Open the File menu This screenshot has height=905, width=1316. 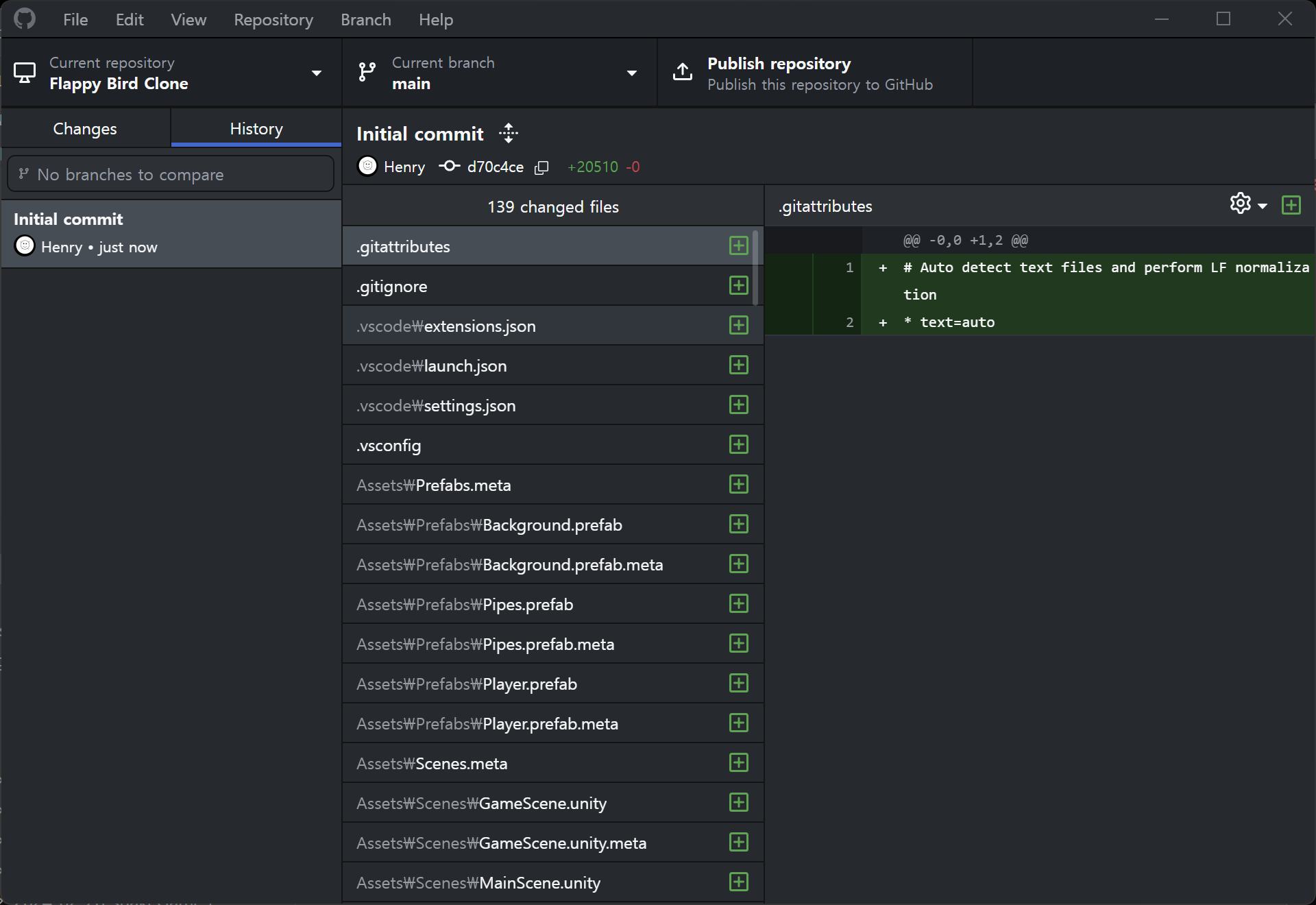tap(75, 20)
